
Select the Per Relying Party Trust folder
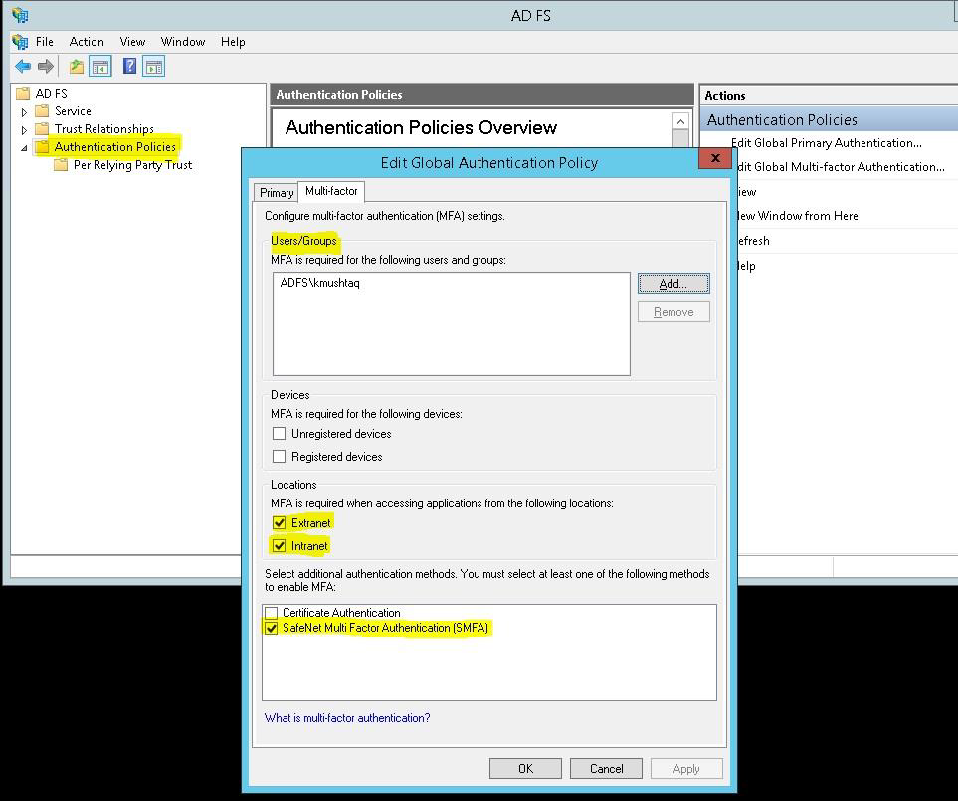point(132,165)
